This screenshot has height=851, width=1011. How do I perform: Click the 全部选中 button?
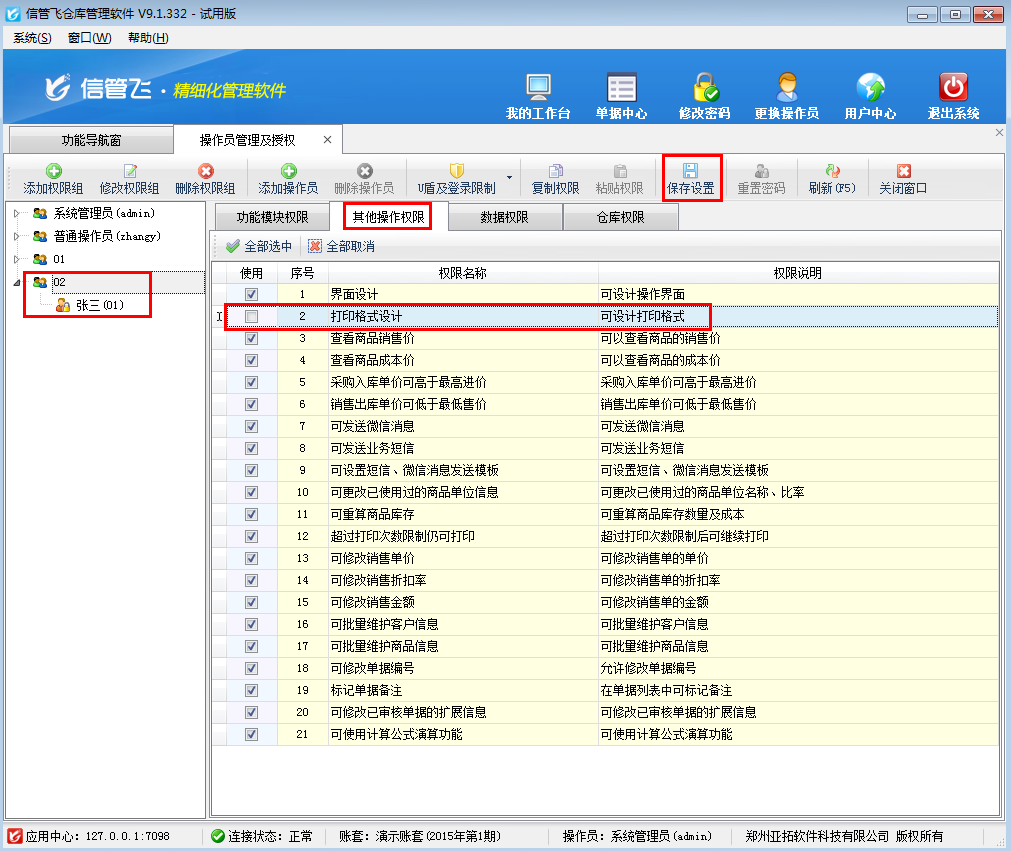click(x=259, y=246)
